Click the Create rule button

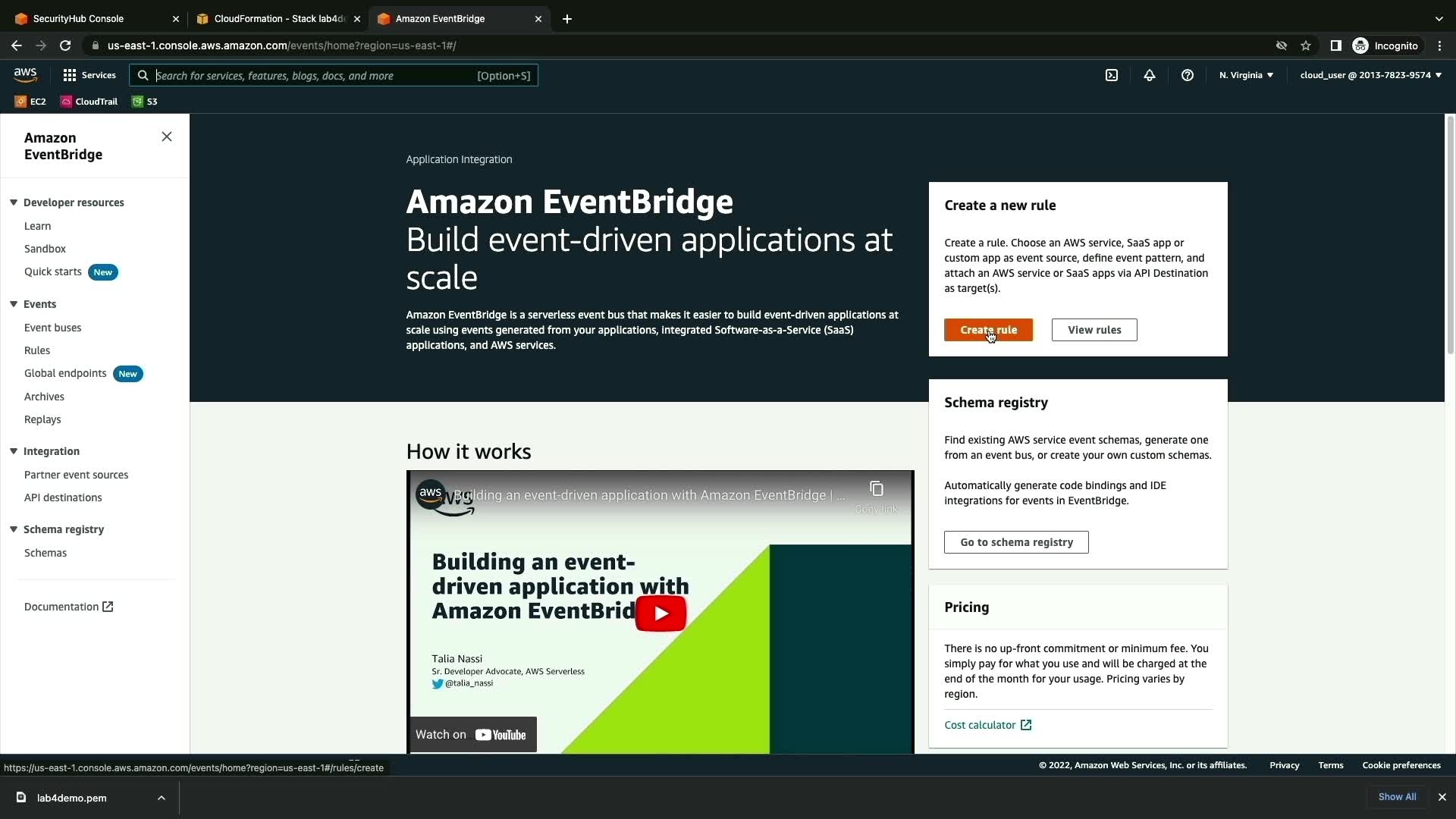pyautogui.click(x=988, y=330)
